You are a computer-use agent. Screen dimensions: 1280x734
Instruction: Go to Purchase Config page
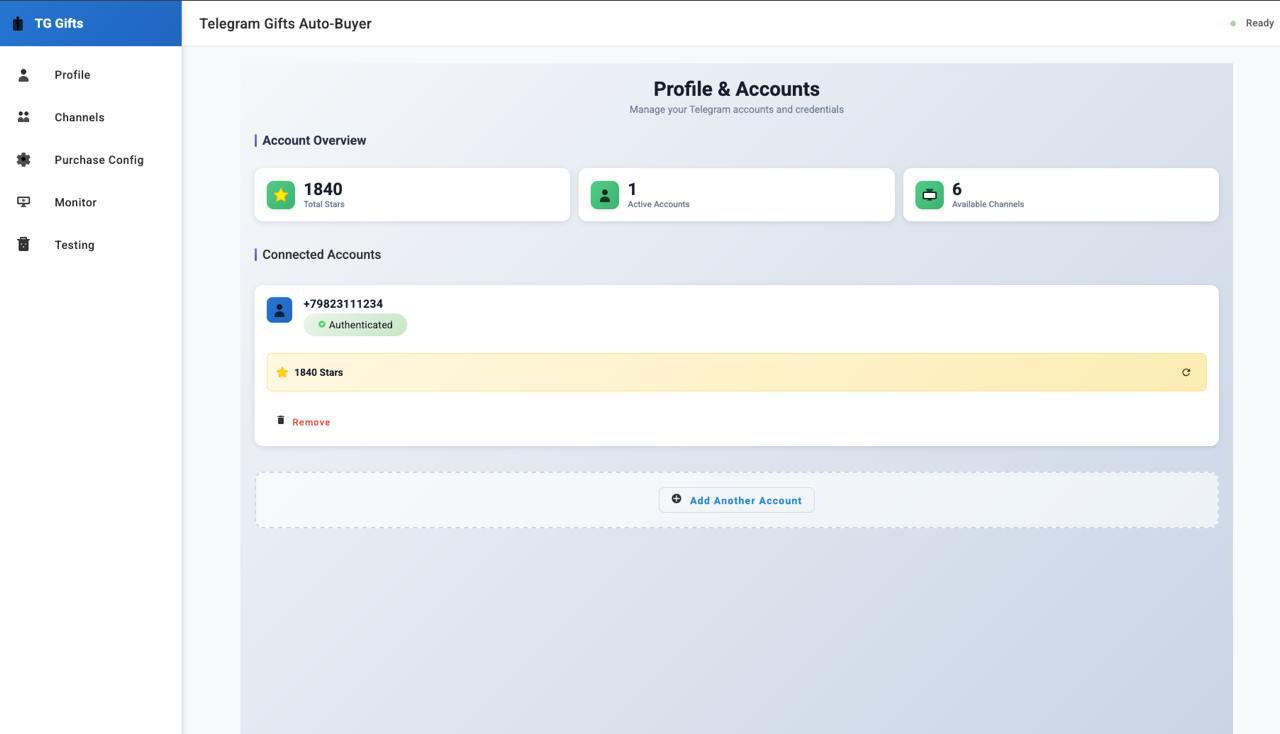pyautogui.click(x=91, y=160)
